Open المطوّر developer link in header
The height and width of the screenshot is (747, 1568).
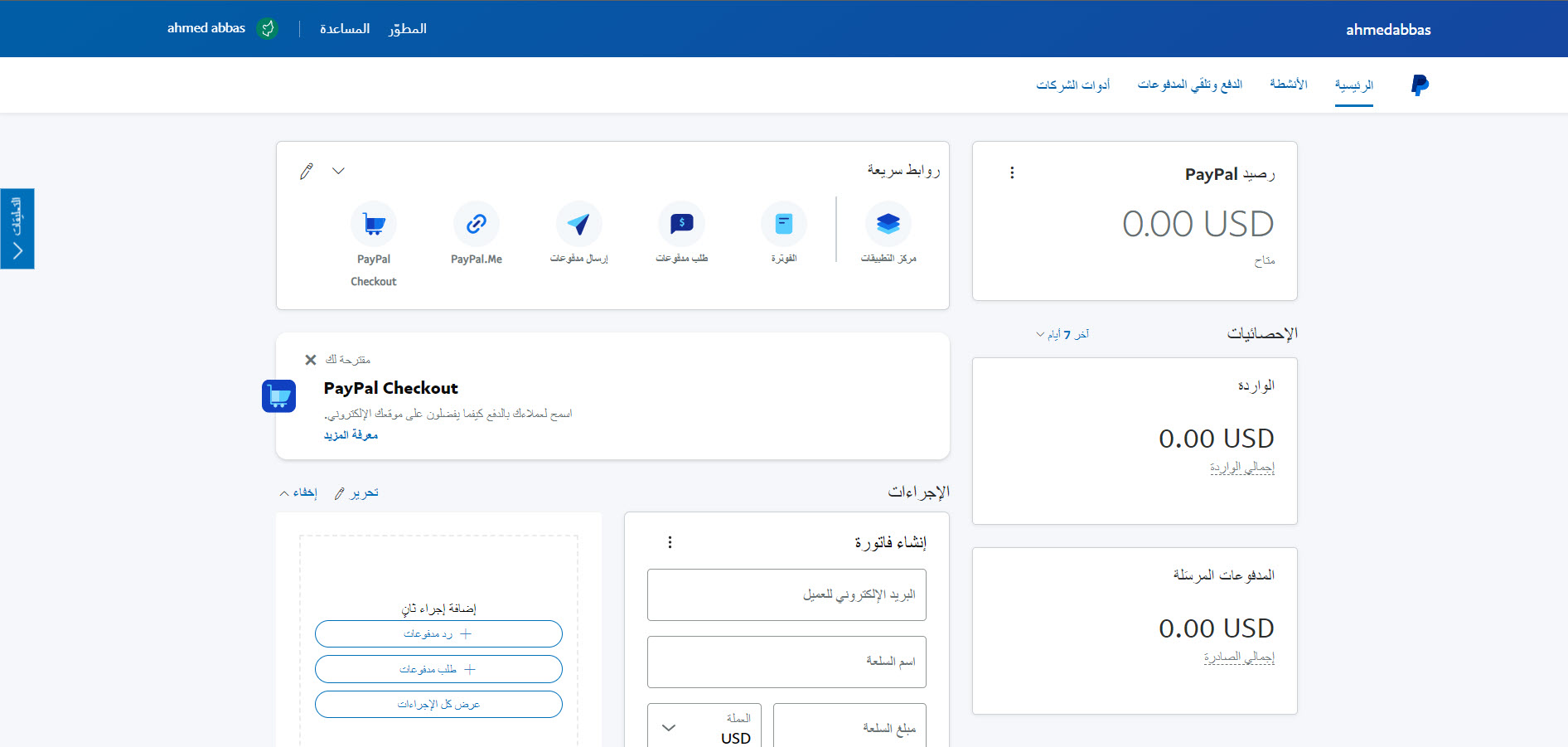(408, 28)
